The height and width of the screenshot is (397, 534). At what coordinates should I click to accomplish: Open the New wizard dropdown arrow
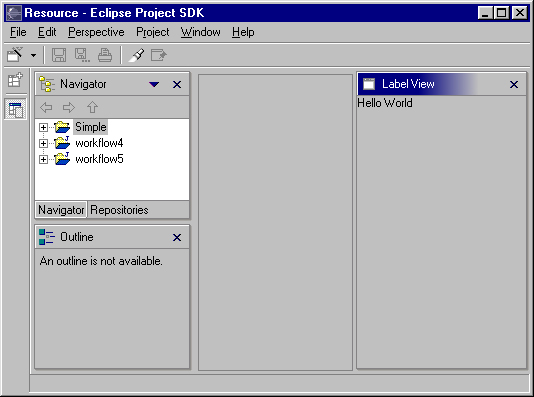coord(33,55)
